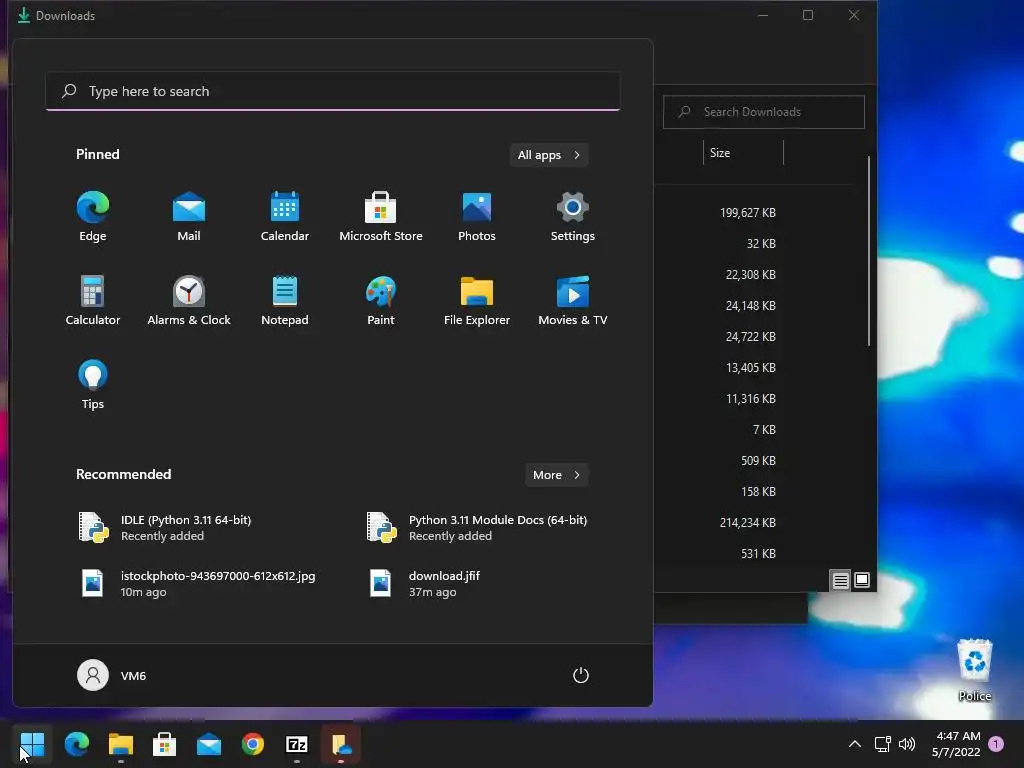Focus the Type here to search box
Image resolution: width=1024 pixels, height=768 pixels.
[333, 91]
